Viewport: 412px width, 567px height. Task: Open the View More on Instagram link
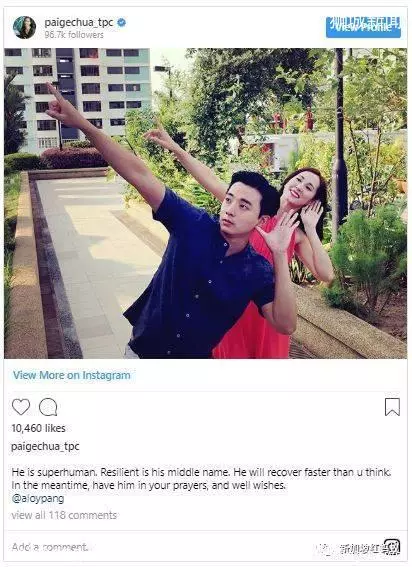click(72, 375)
